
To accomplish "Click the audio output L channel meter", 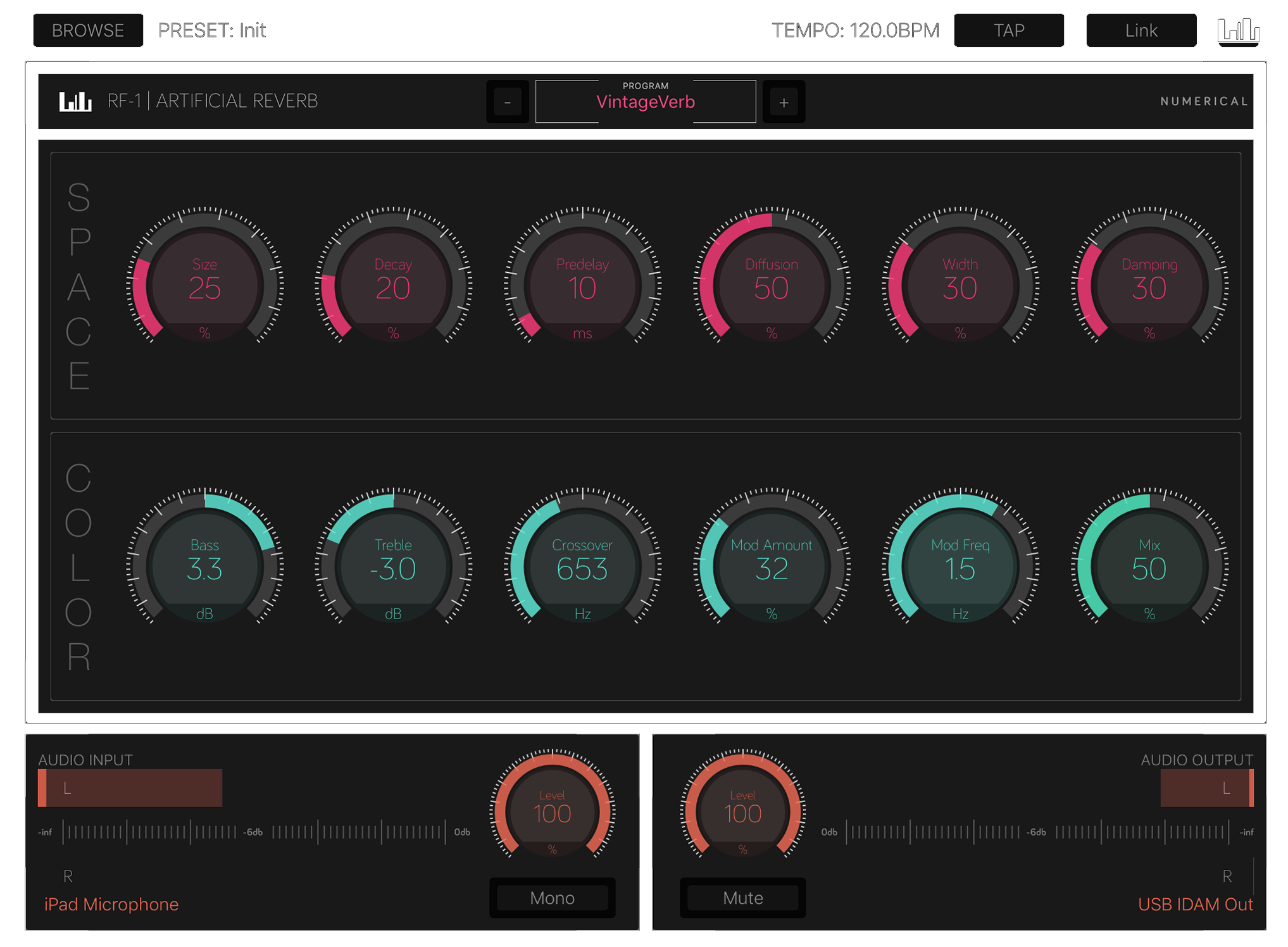I will [x=1207, y=788].
